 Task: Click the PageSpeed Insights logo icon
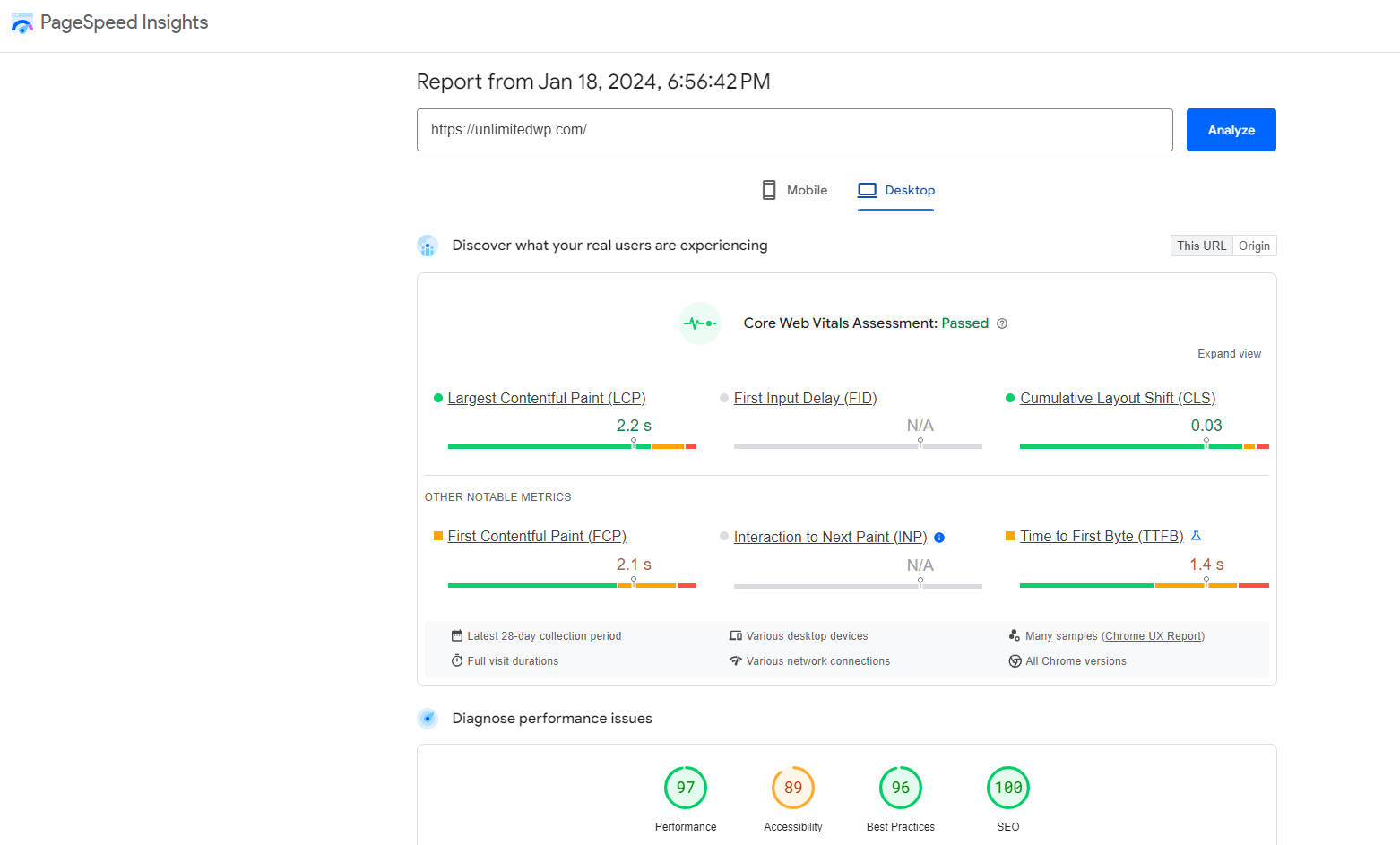tap(22, 23)
